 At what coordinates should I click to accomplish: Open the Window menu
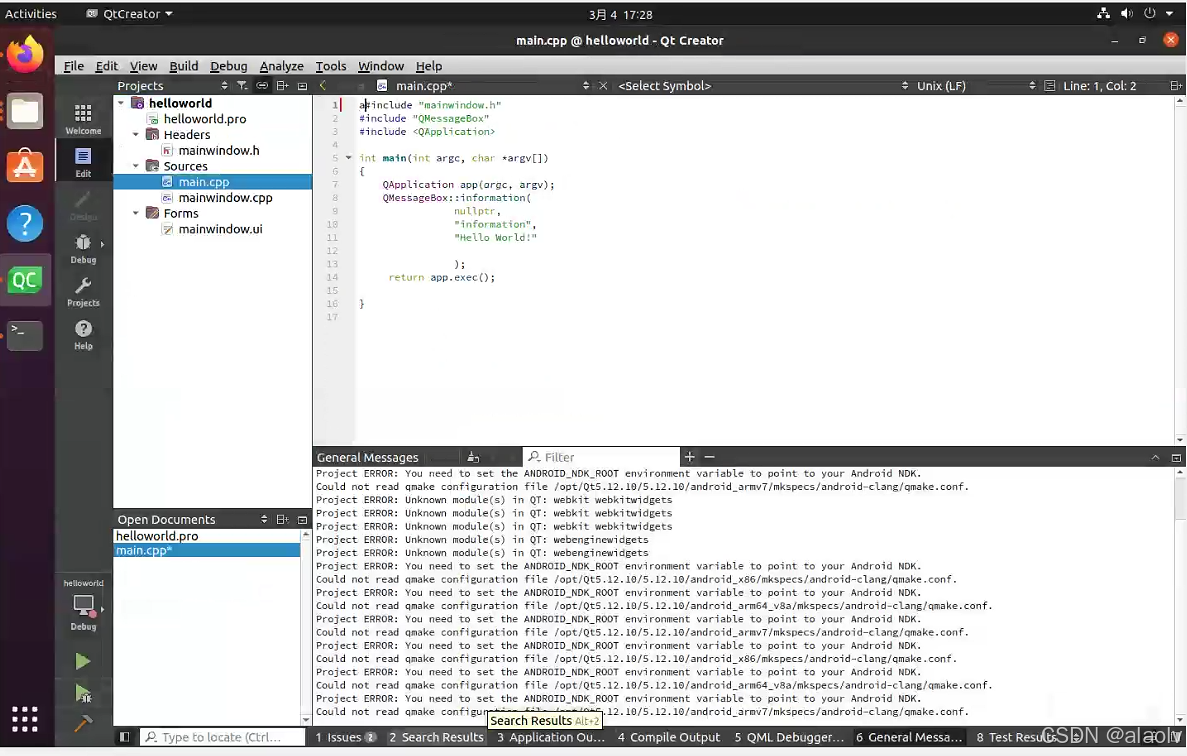pyautogui.click(x=381, y=66)
